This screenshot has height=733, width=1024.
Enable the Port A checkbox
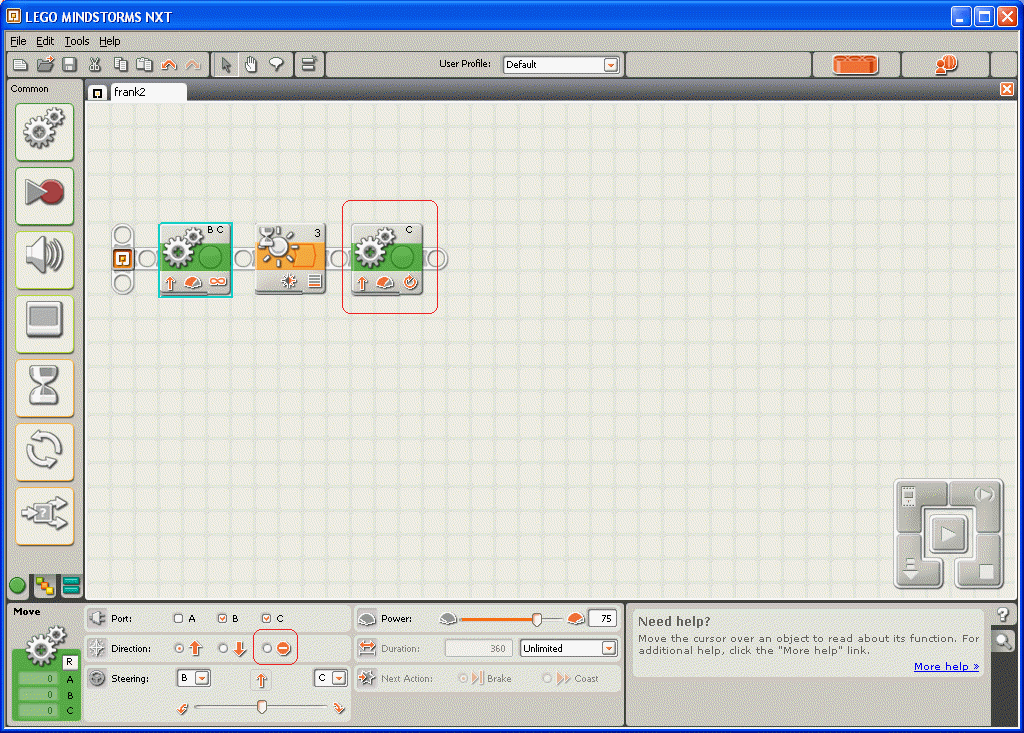point(178,619)
